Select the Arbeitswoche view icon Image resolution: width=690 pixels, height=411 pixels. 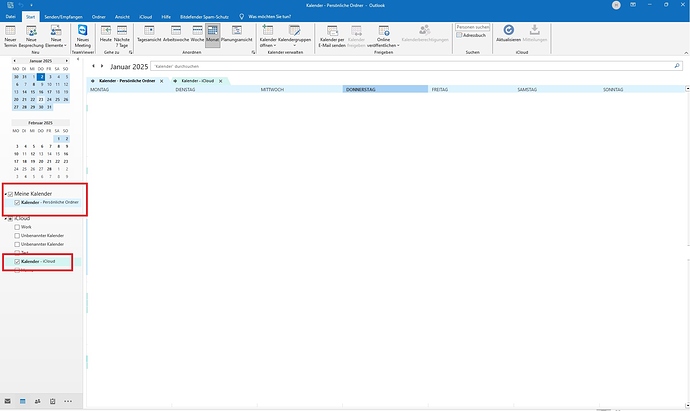[176, 34]
